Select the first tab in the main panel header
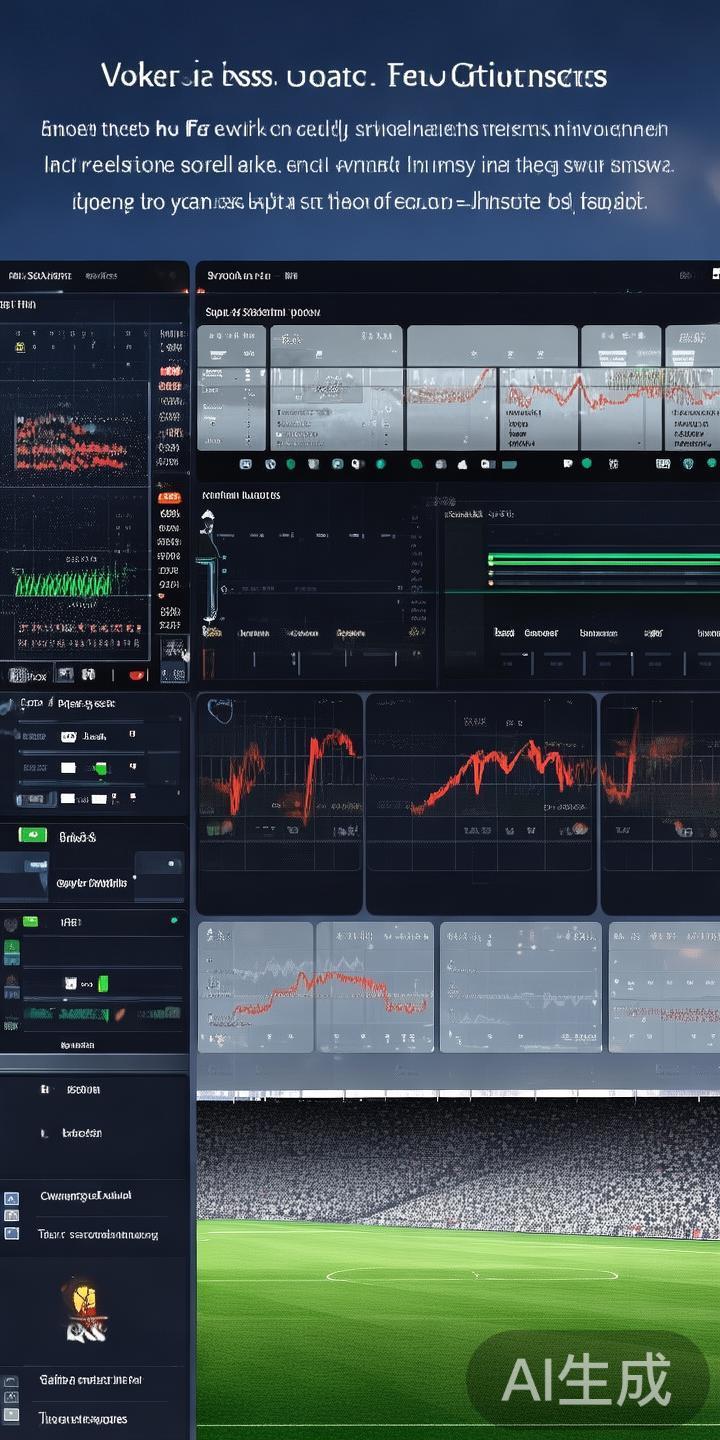720x1440 pixels. 238,275
